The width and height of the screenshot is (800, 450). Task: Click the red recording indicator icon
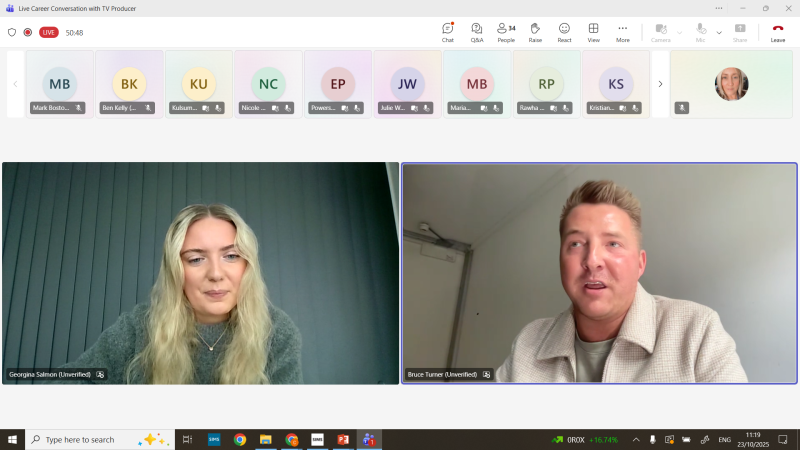tap(27, 32)
